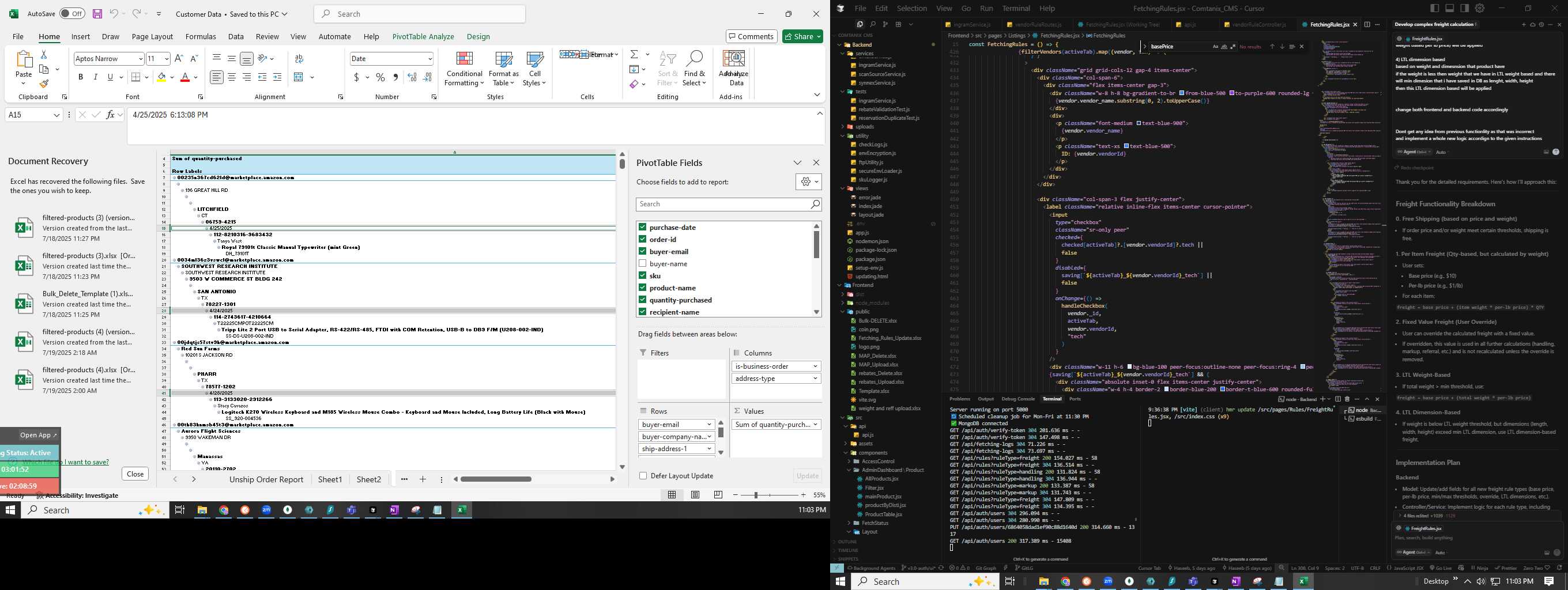The image size is (1568, 590).
Task: Uncheck purchase-date field checkbox
Action: [x=642, y=227]
